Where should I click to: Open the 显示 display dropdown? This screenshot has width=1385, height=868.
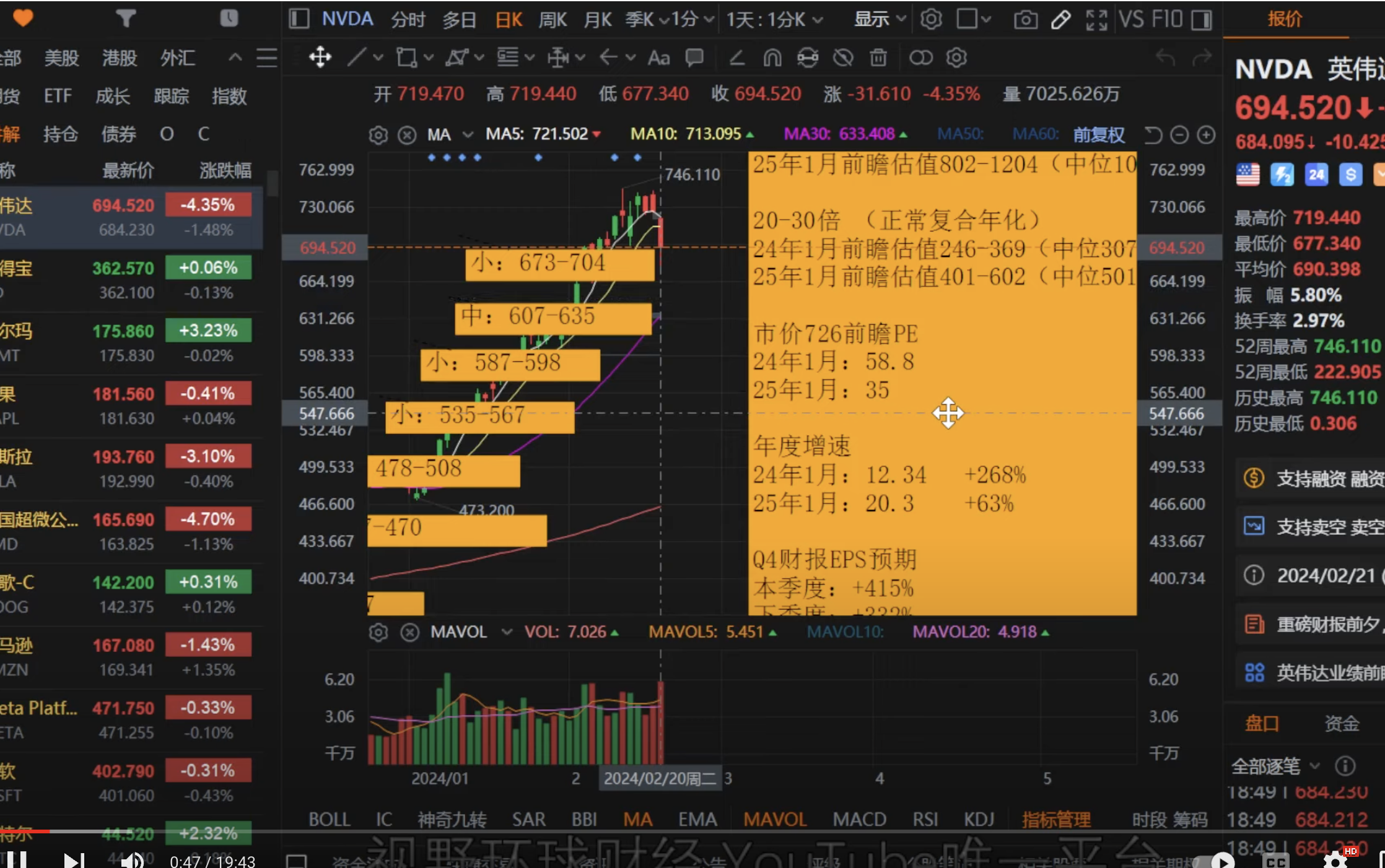[x=880, y=20]
